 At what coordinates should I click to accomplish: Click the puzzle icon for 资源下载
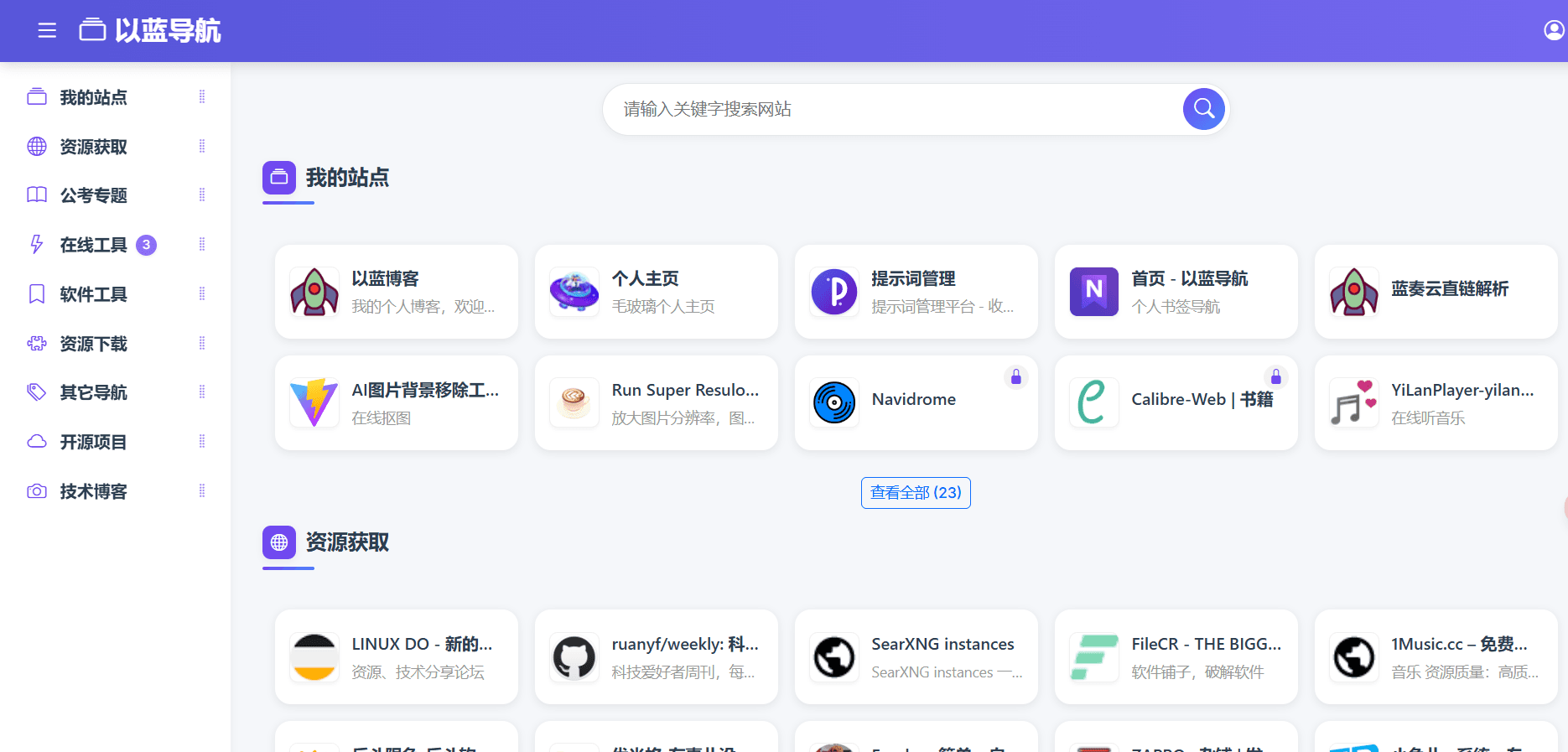[x=37, y=344]
